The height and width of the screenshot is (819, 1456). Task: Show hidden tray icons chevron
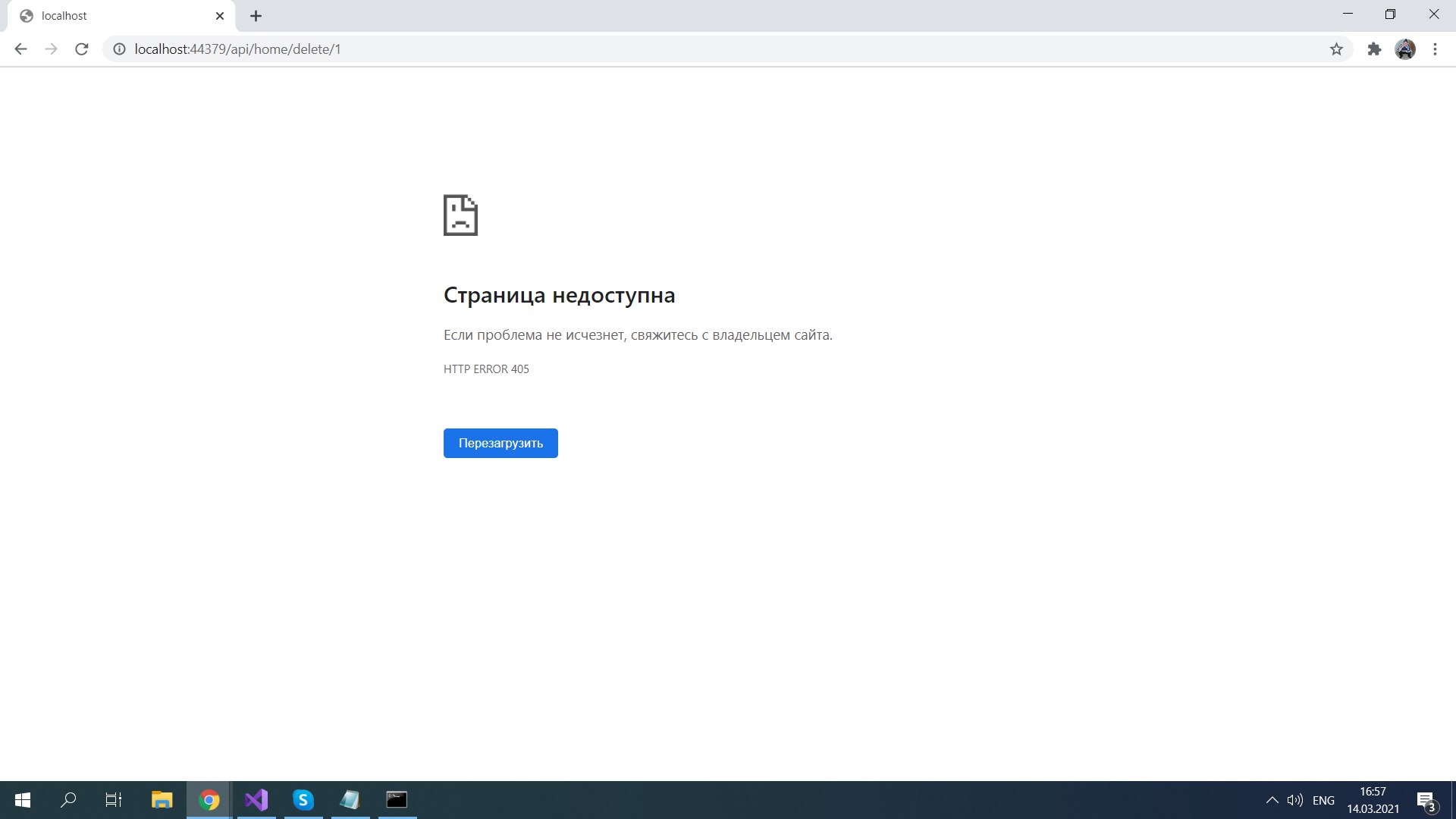coord(1272,800)
